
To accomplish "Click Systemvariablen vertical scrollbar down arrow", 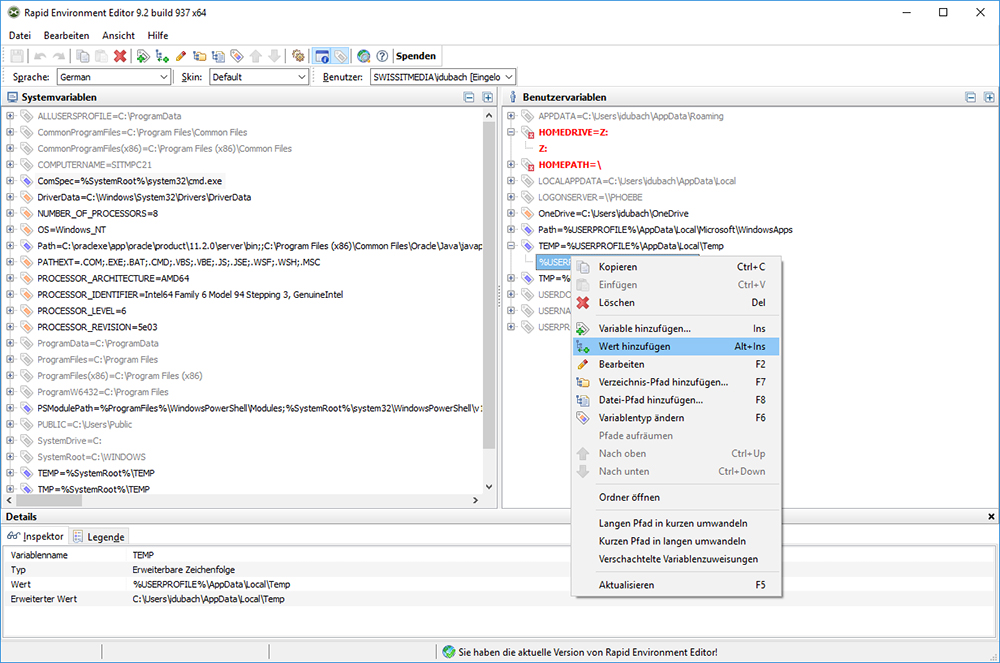I will pos(489,487).
